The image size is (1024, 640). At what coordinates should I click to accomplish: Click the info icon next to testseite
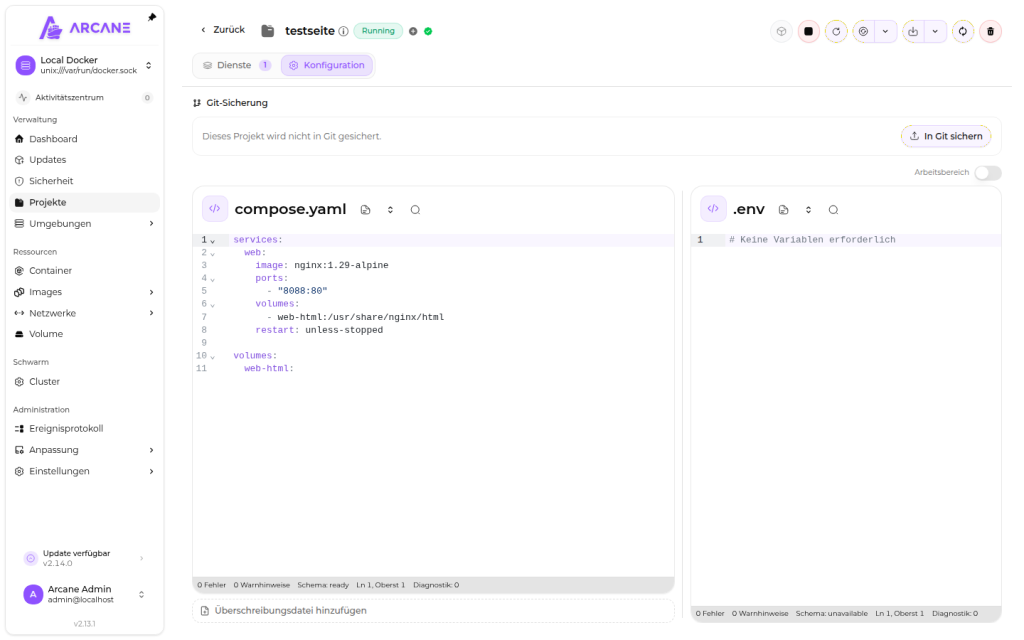[x=343, y=31]
